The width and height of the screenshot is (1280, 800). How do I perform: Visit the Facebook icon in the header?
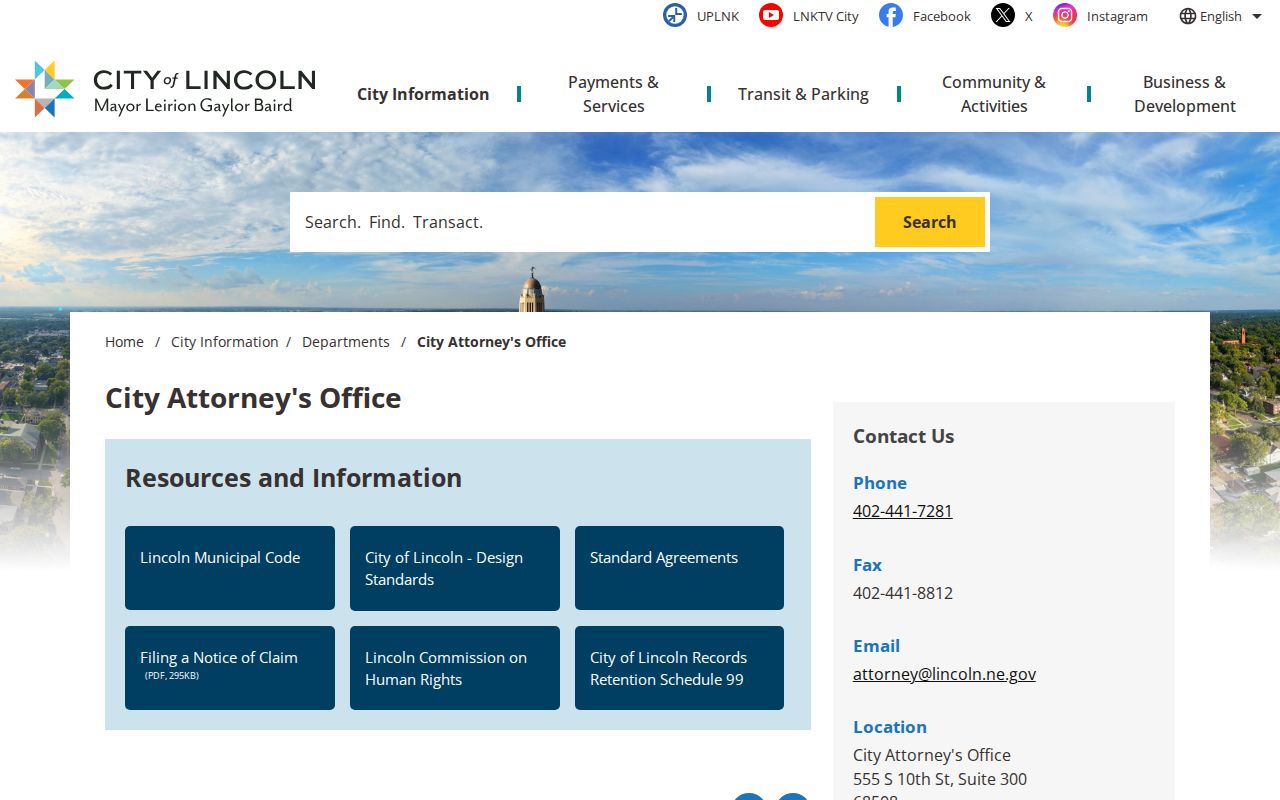click(891, 15)
